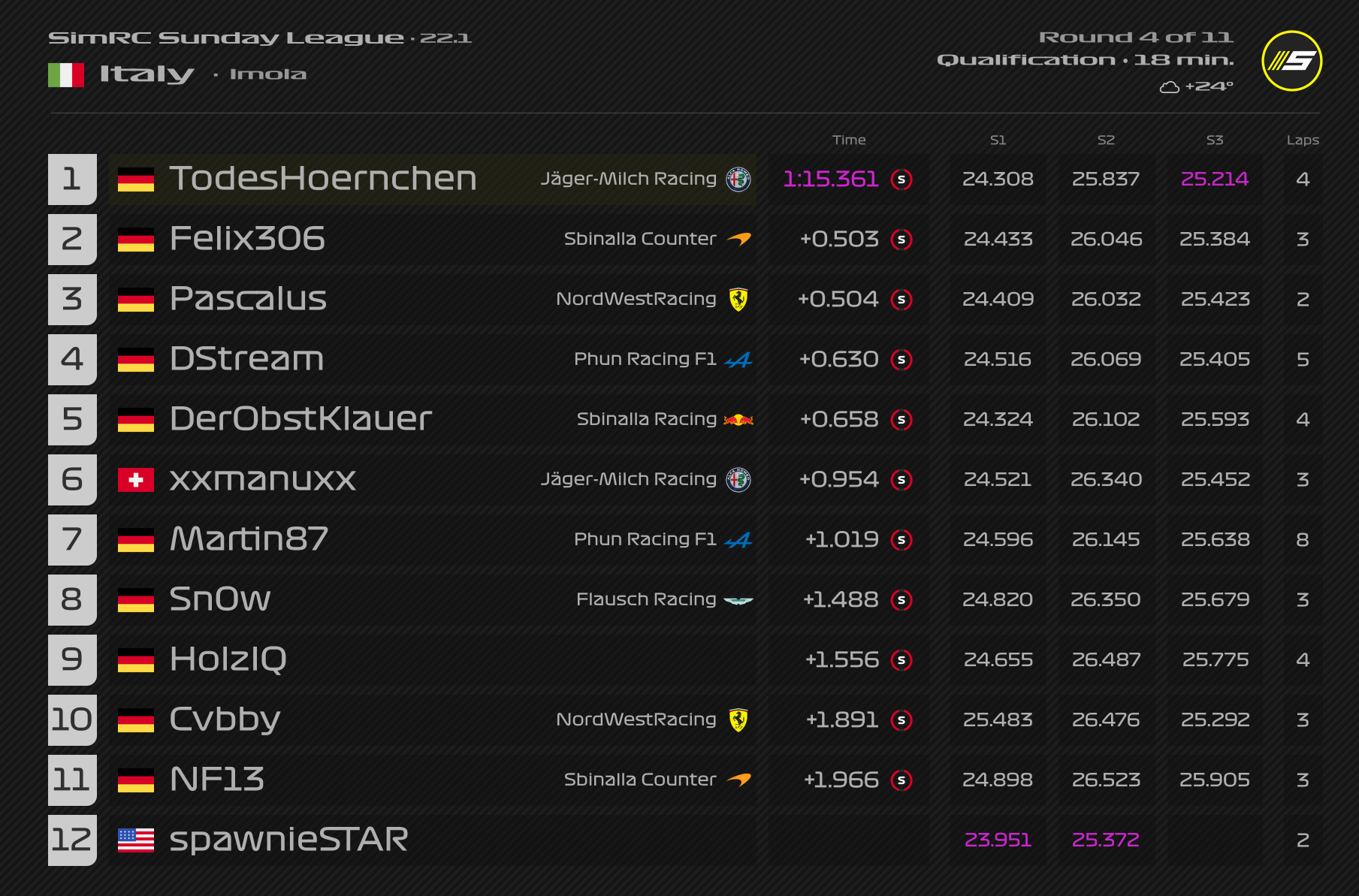The image size is (1359, 896).
Task: Click the Alpine logo beside DStream
Action: tap(738, 361)
